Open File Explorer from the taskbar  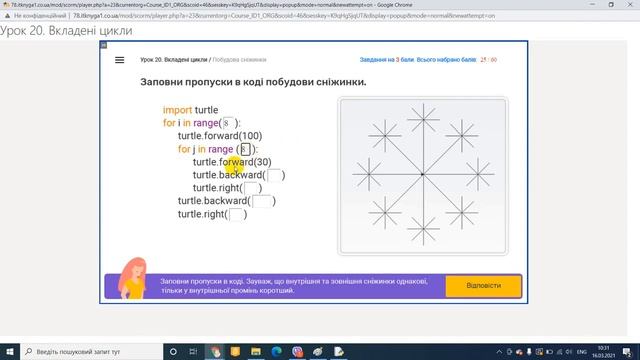coord(256,351)
